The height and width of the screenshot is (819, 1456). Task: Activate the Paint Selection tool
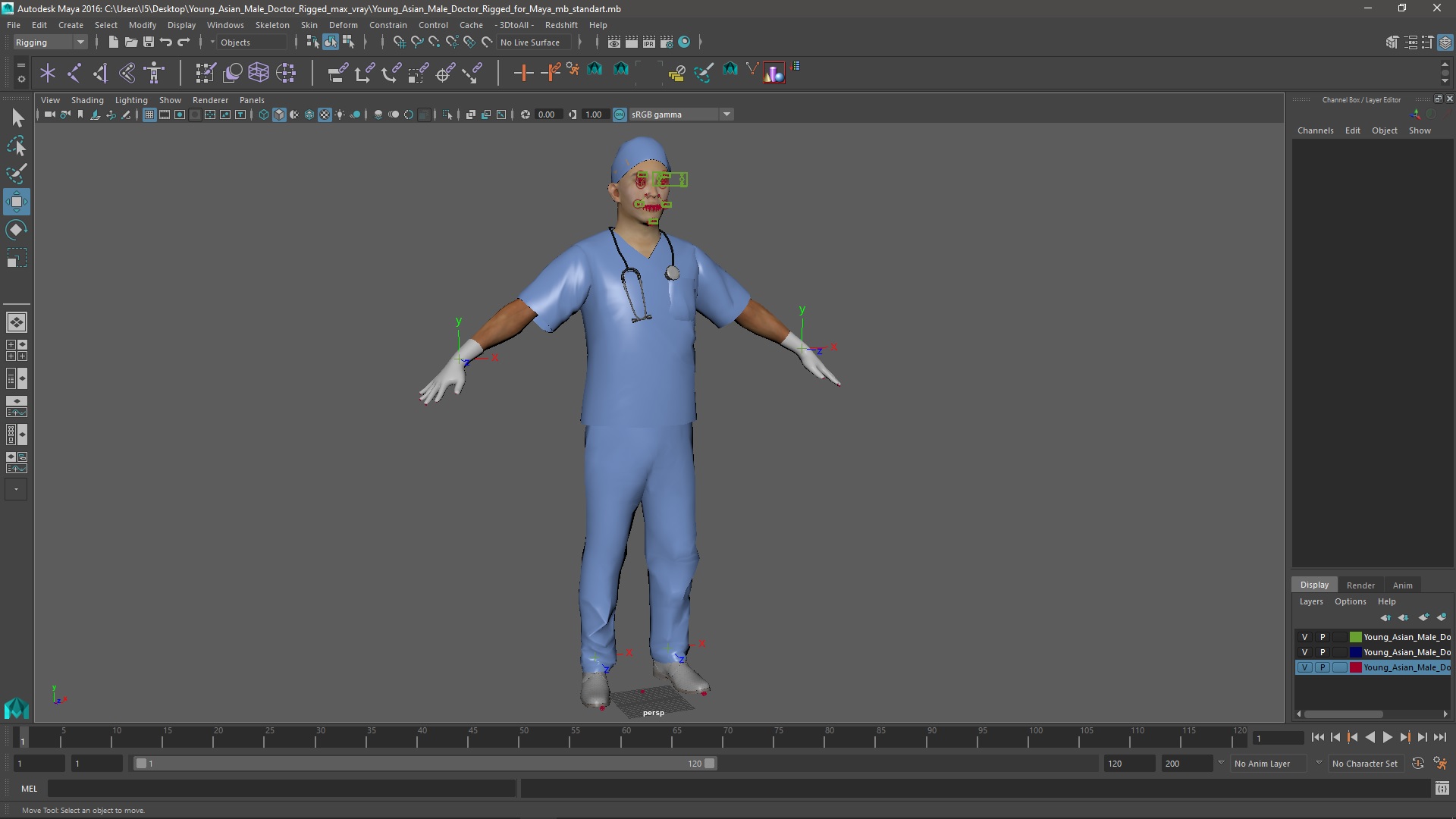(x=17, y=174)
